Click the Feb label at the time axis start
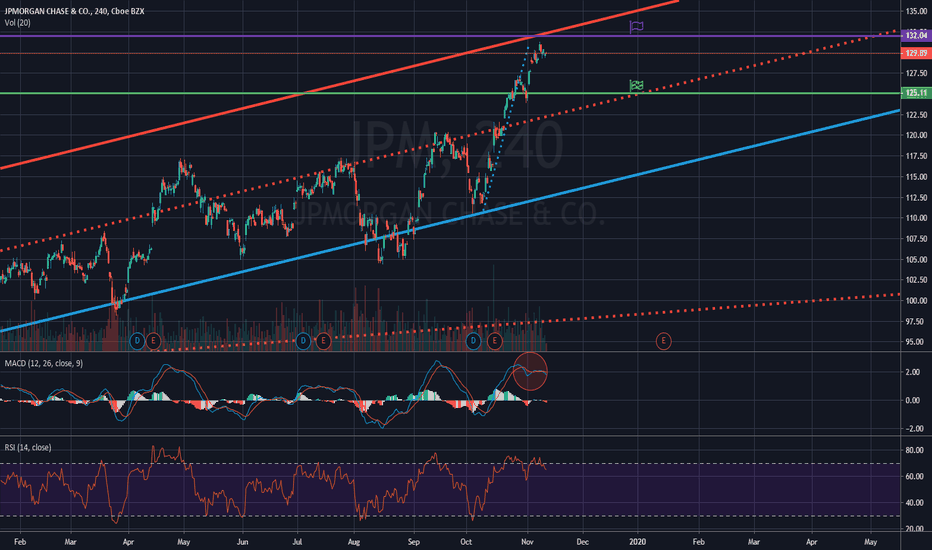932x550 pixels. coord(20,542)
